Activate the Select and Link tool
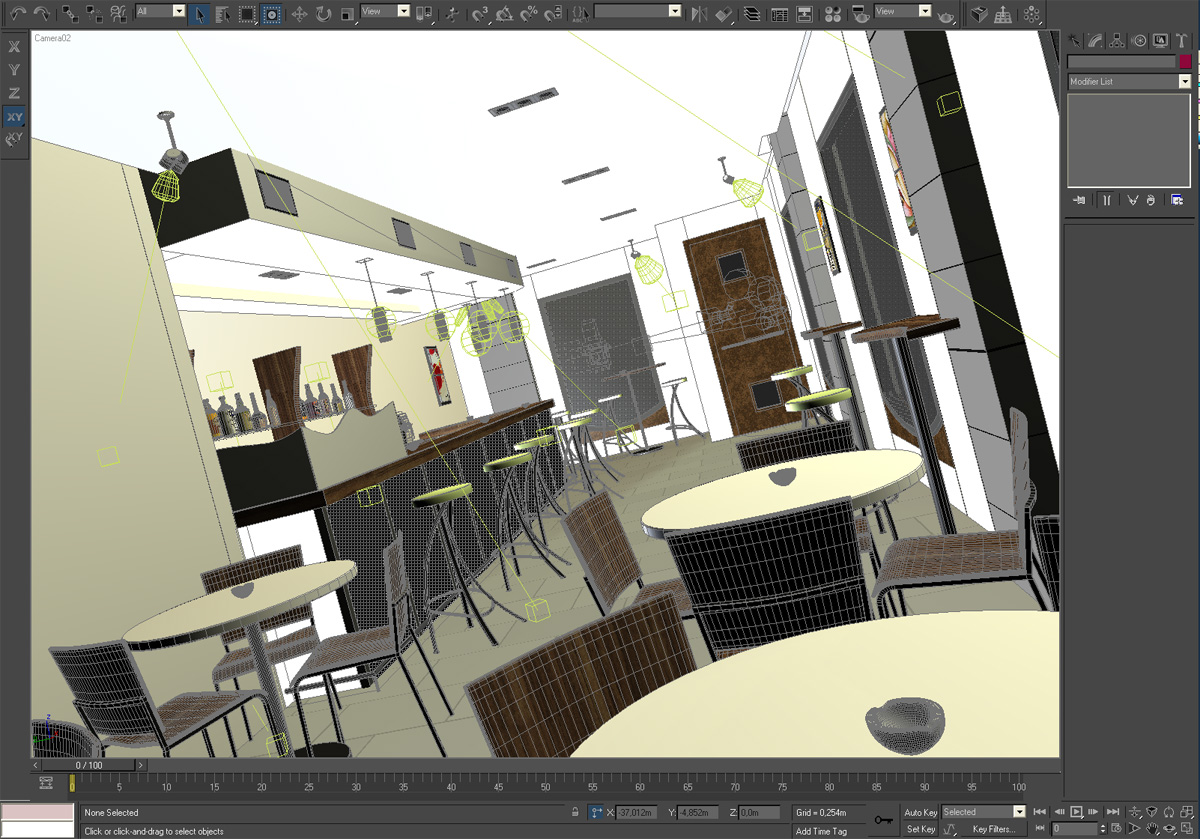The image size is (1200, 839). tap(69, 13)
